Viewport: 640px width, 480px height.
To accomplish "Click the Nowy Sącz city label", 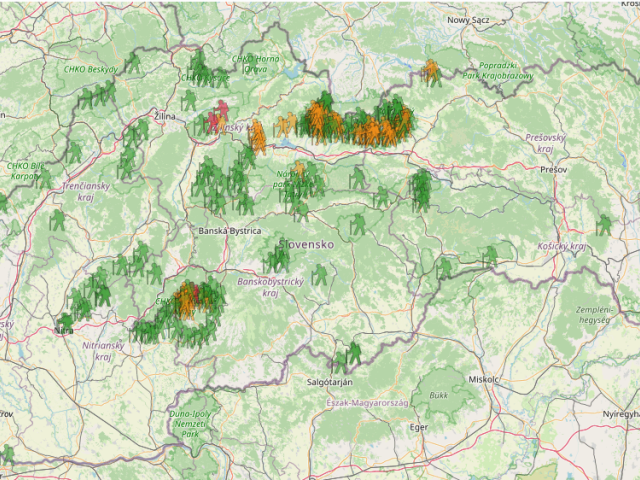I will pos(468,20).
